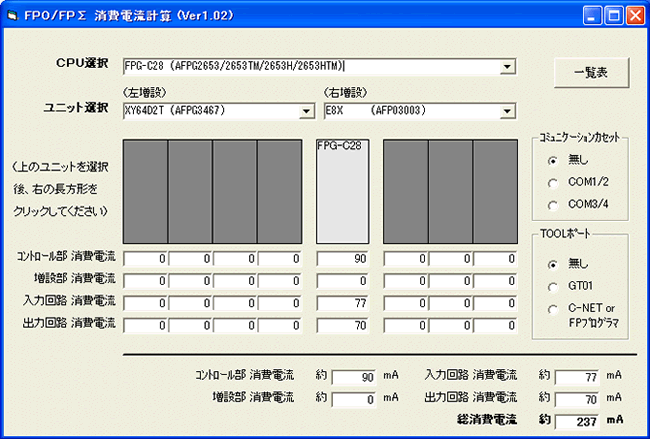This screenshot has height=439, width=650.
Task: Select the COM3/4 radio option
Action: tap(552, 205)
